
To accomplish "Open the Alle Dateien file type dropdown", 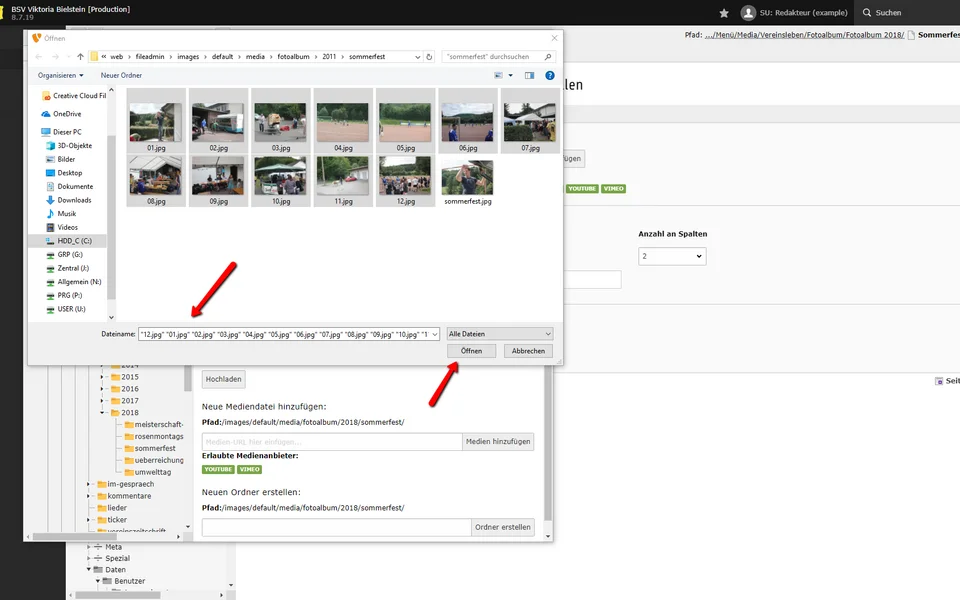I will pyautogui.click(x=499, y=334).
